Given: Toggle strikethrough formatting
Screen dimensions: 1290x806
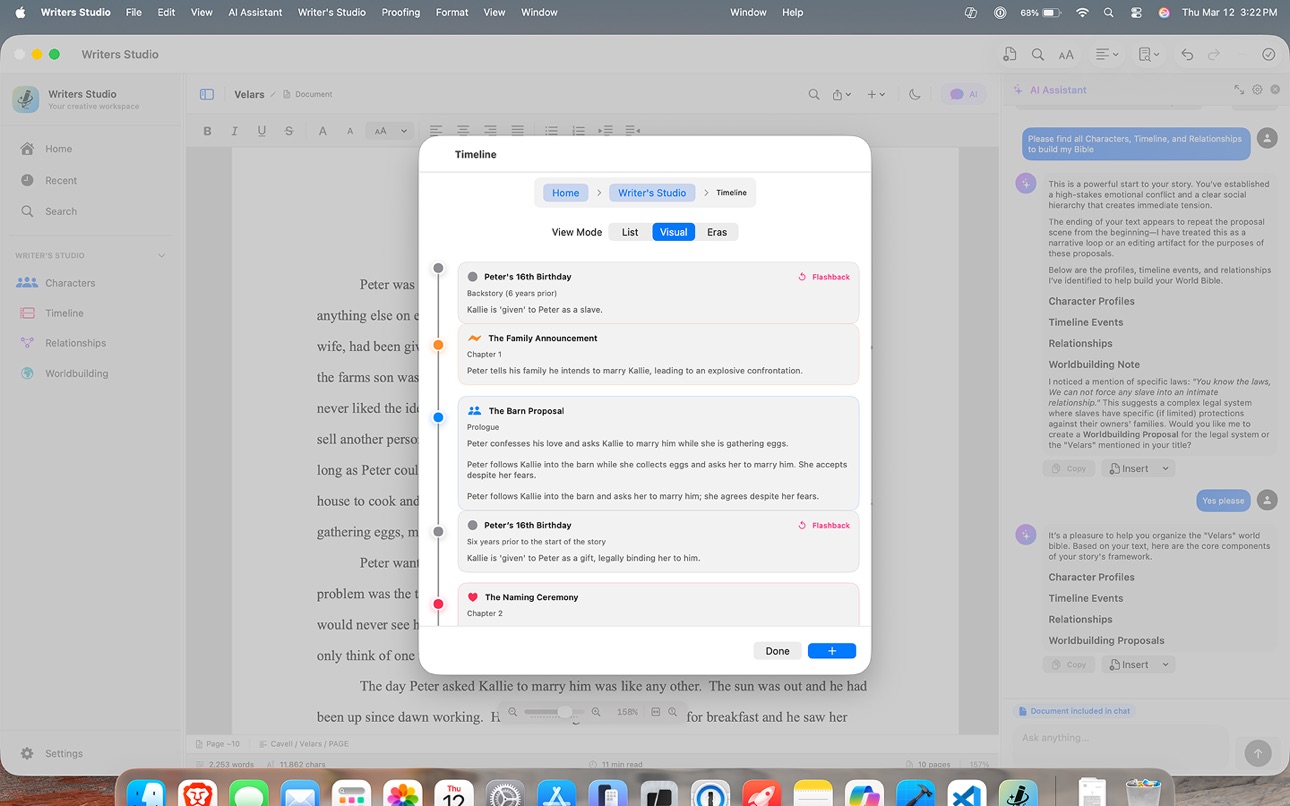Looking at the screenshot, I should 289,131.
